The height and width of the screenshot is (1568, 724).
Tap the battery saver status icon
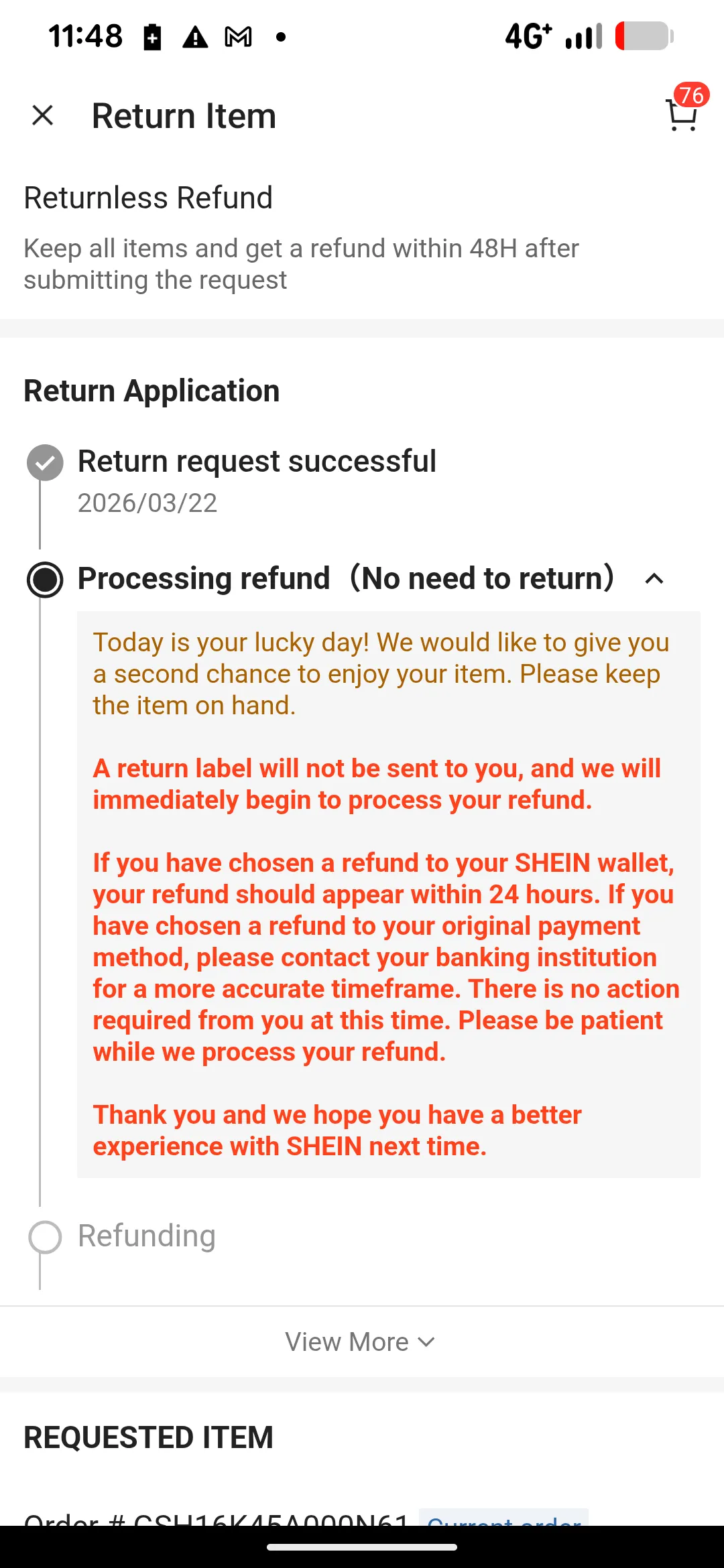coord(153,37)
